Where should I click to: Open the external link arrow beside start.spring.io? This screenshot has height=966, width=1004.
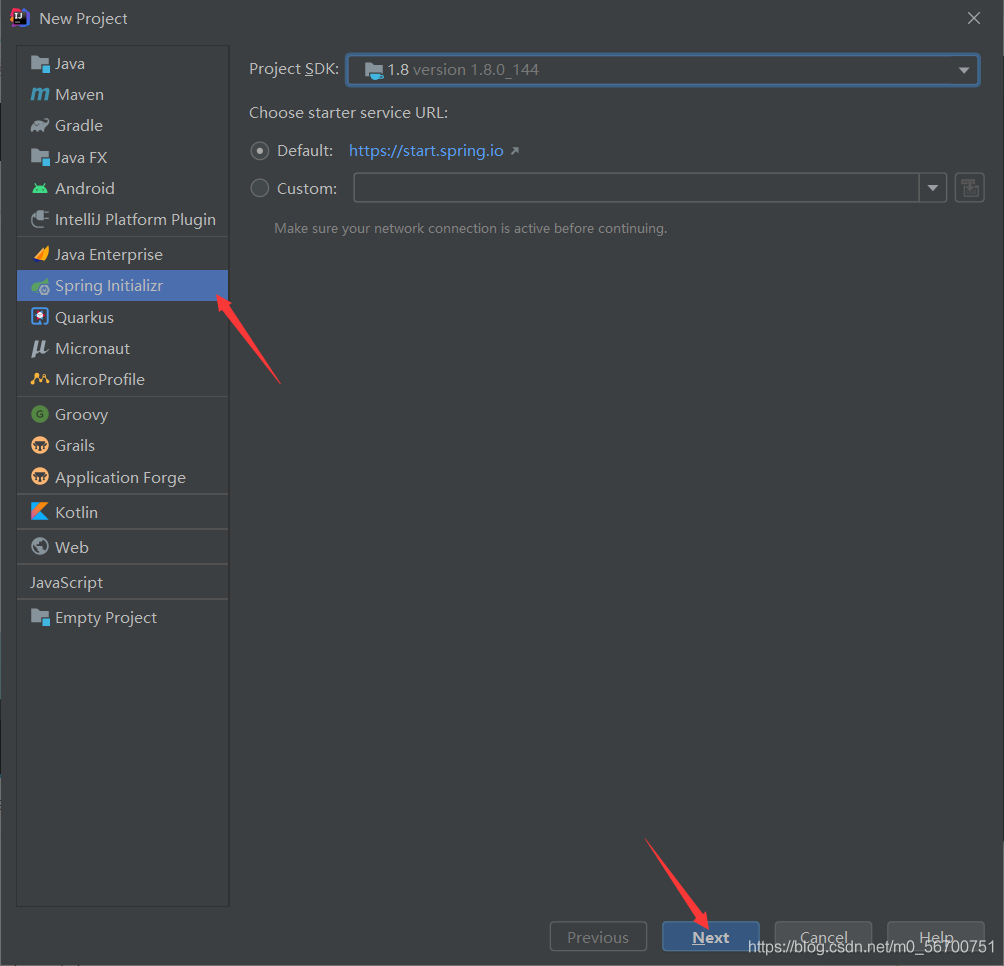pos(514,151)
